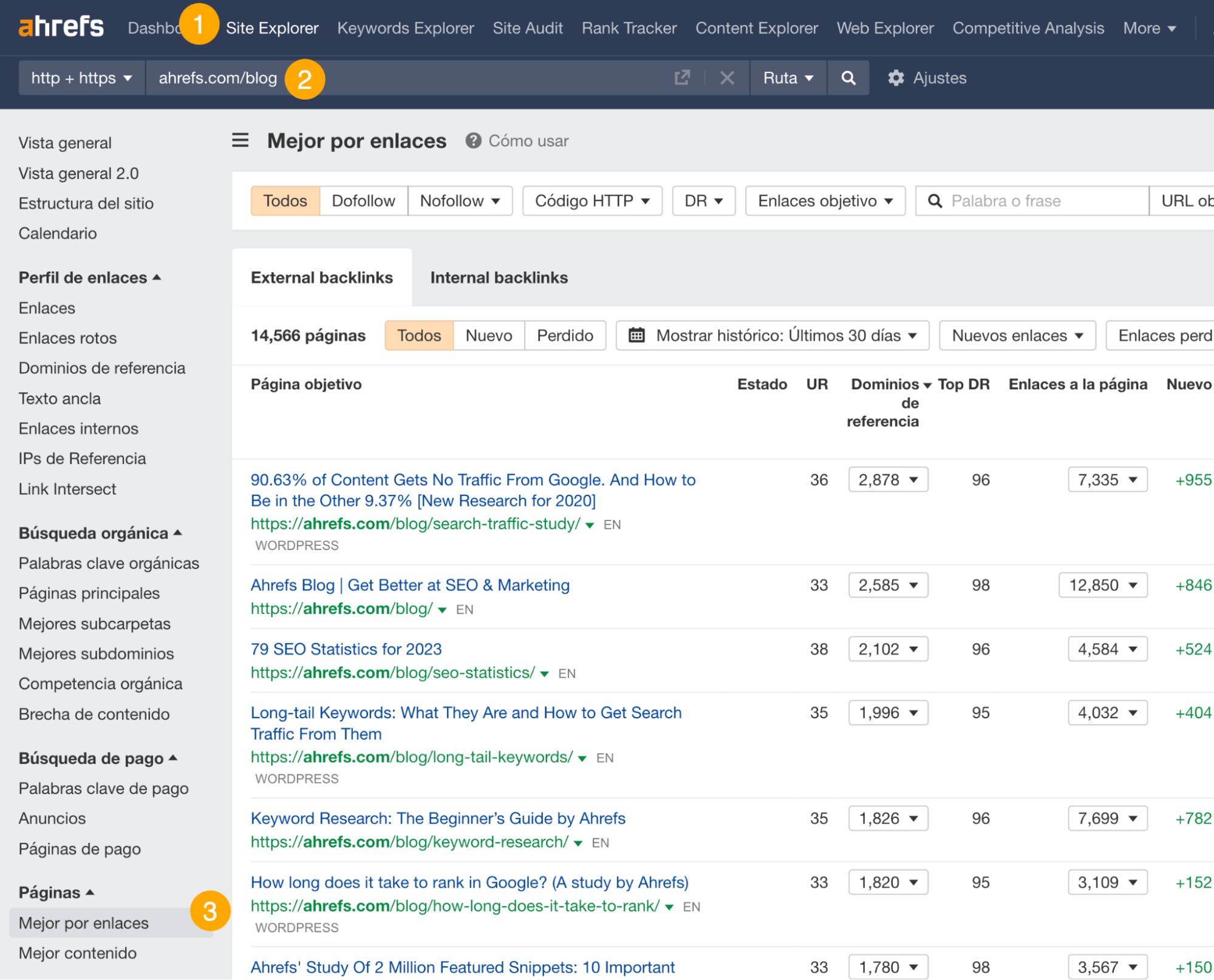Open the Código HTTP dropdown

[x=592, y=200]
